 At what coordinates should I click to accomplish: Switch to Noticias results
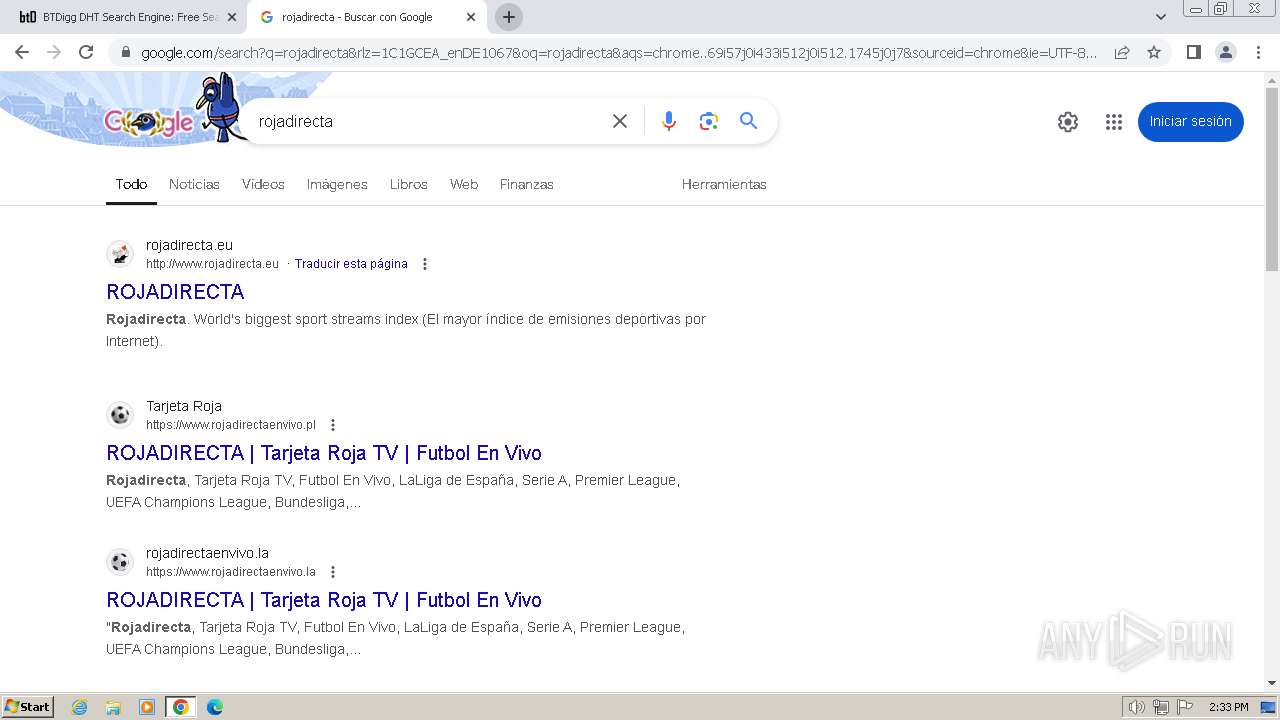coord(194,184)
